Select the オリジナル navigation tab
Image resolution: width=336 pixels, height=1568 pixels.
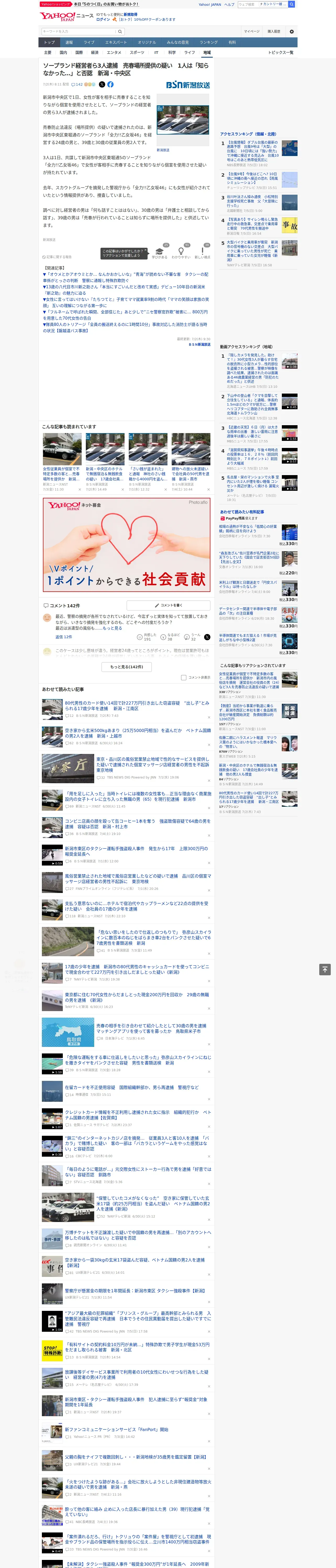(x=147, y=43)
